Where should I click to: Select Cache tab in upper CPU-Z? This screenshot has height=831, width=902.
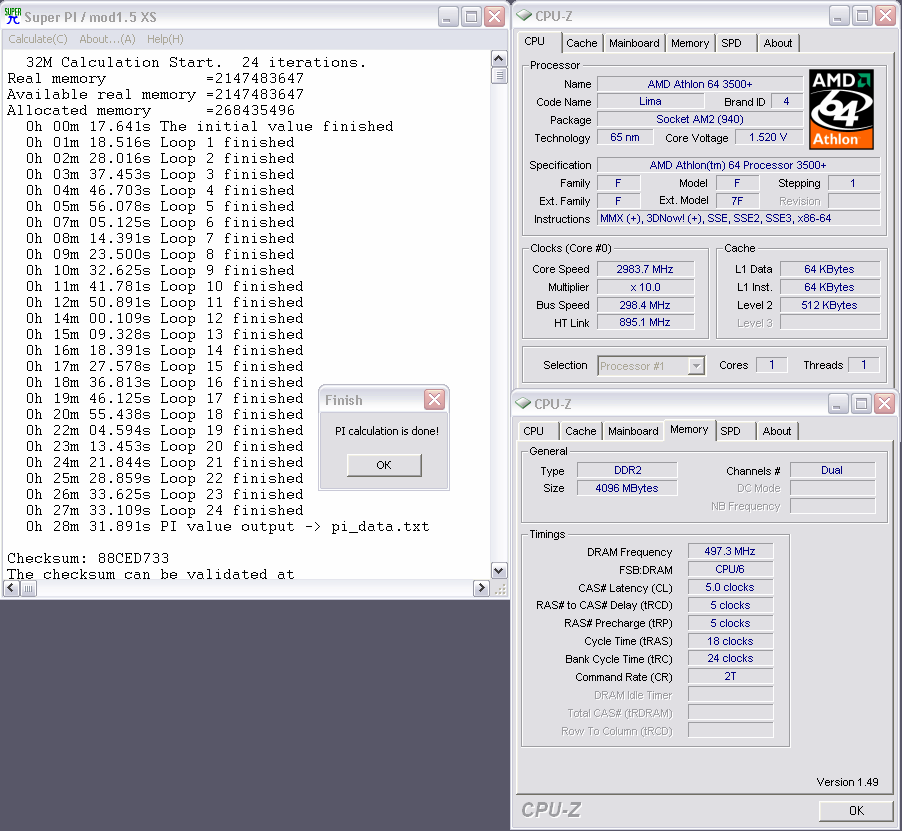tap(582, 43)
